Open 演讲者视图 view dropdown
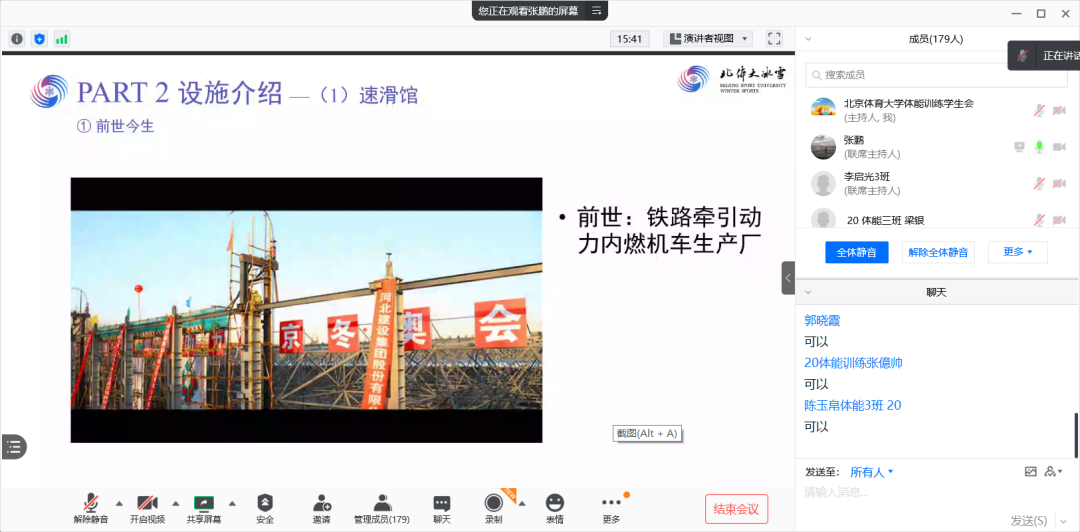 (x=708, y=39)
